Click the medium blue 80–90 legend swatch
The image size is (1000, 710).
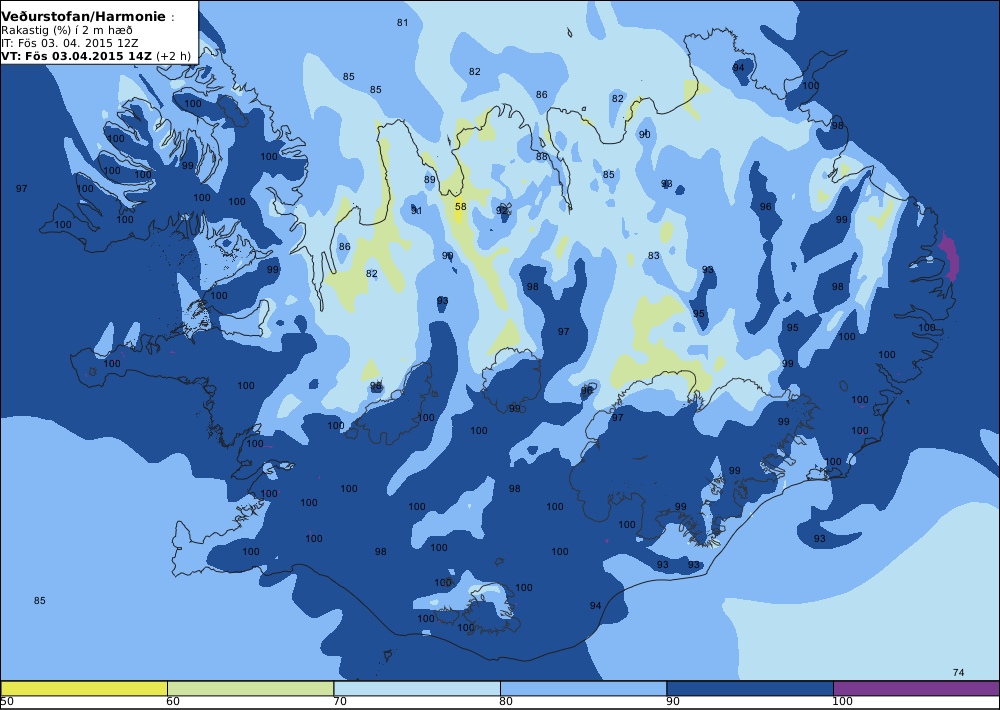tap(584, 688)
